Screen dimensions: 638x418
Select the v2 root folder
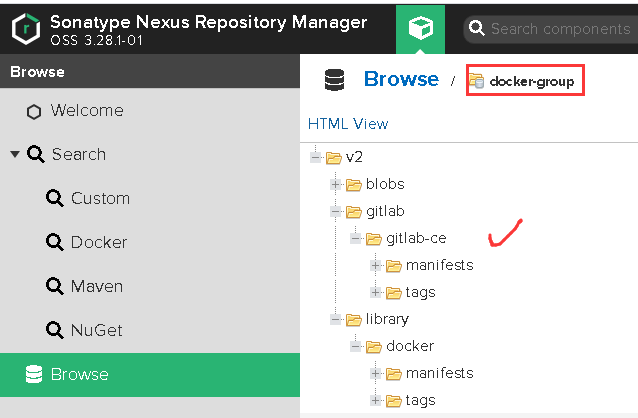(x=353, y=157)
